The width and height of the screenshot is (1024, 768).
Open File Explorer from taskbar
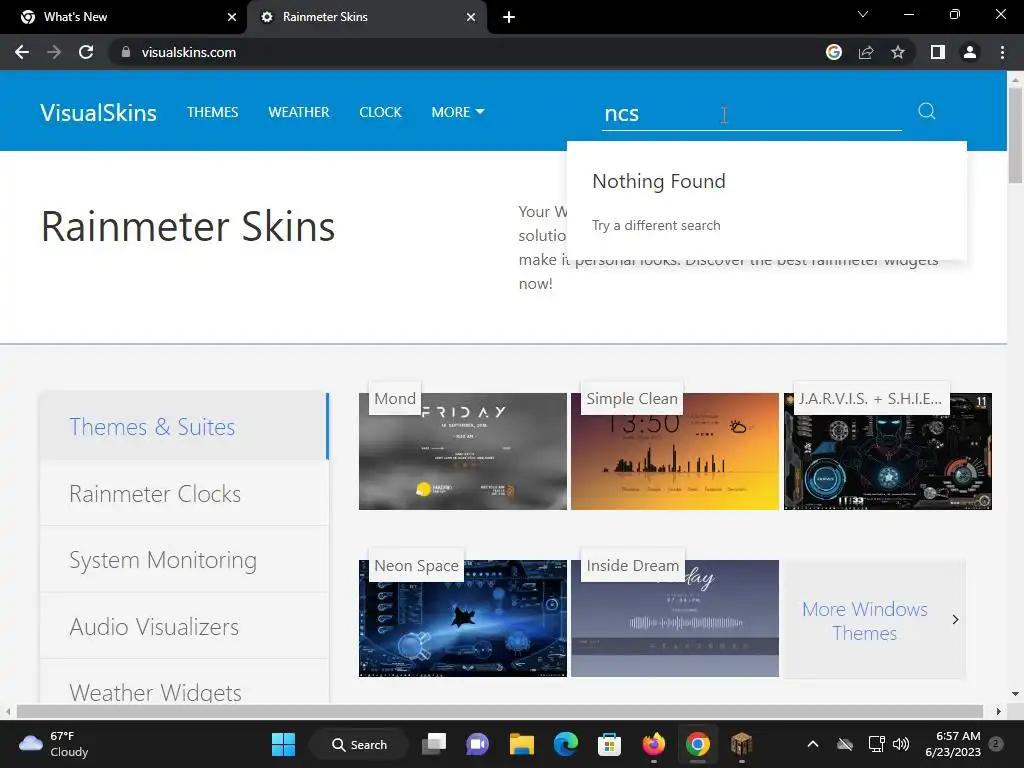522,744
